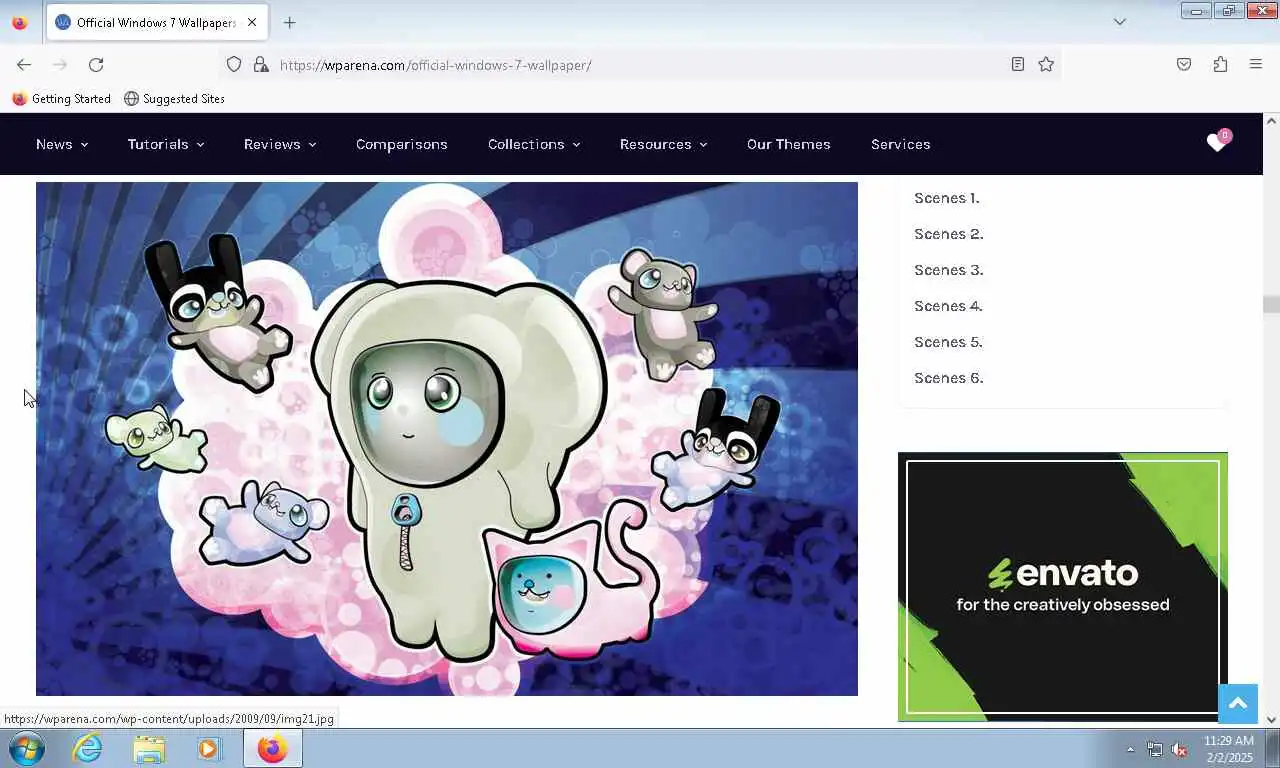Viewport: 1280px width, 768px height.
Task: Open the extensions puzzle icon
Action: point(1220,64)
